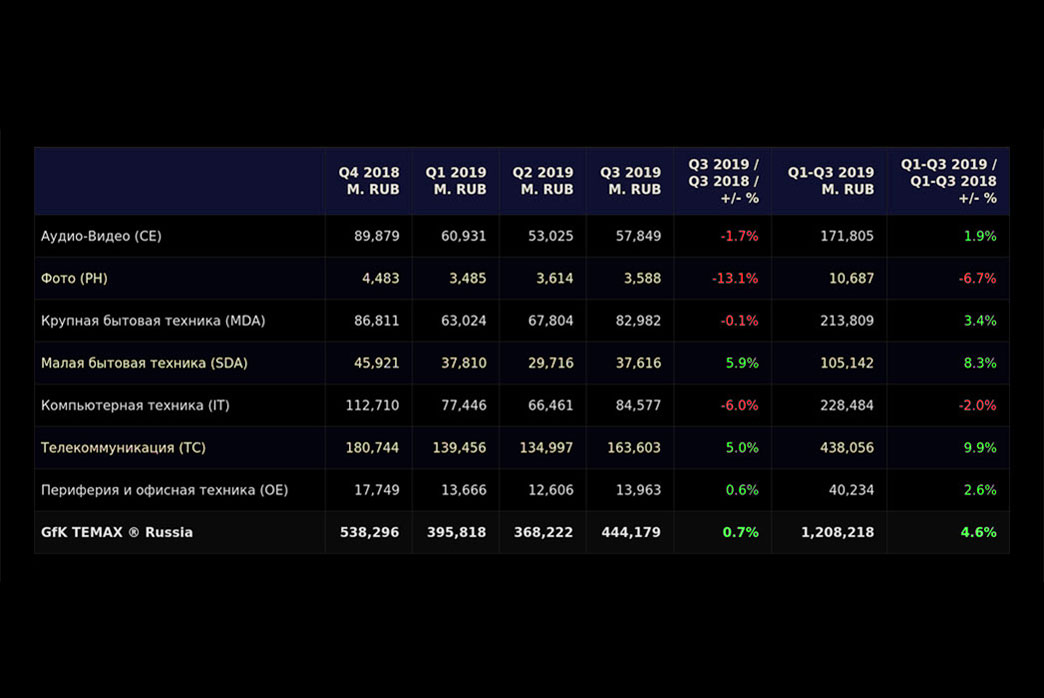This screenshot has height=698, width=1044.
Task: Click the value 89,879 in the CE row
Action: coord(377,236)
